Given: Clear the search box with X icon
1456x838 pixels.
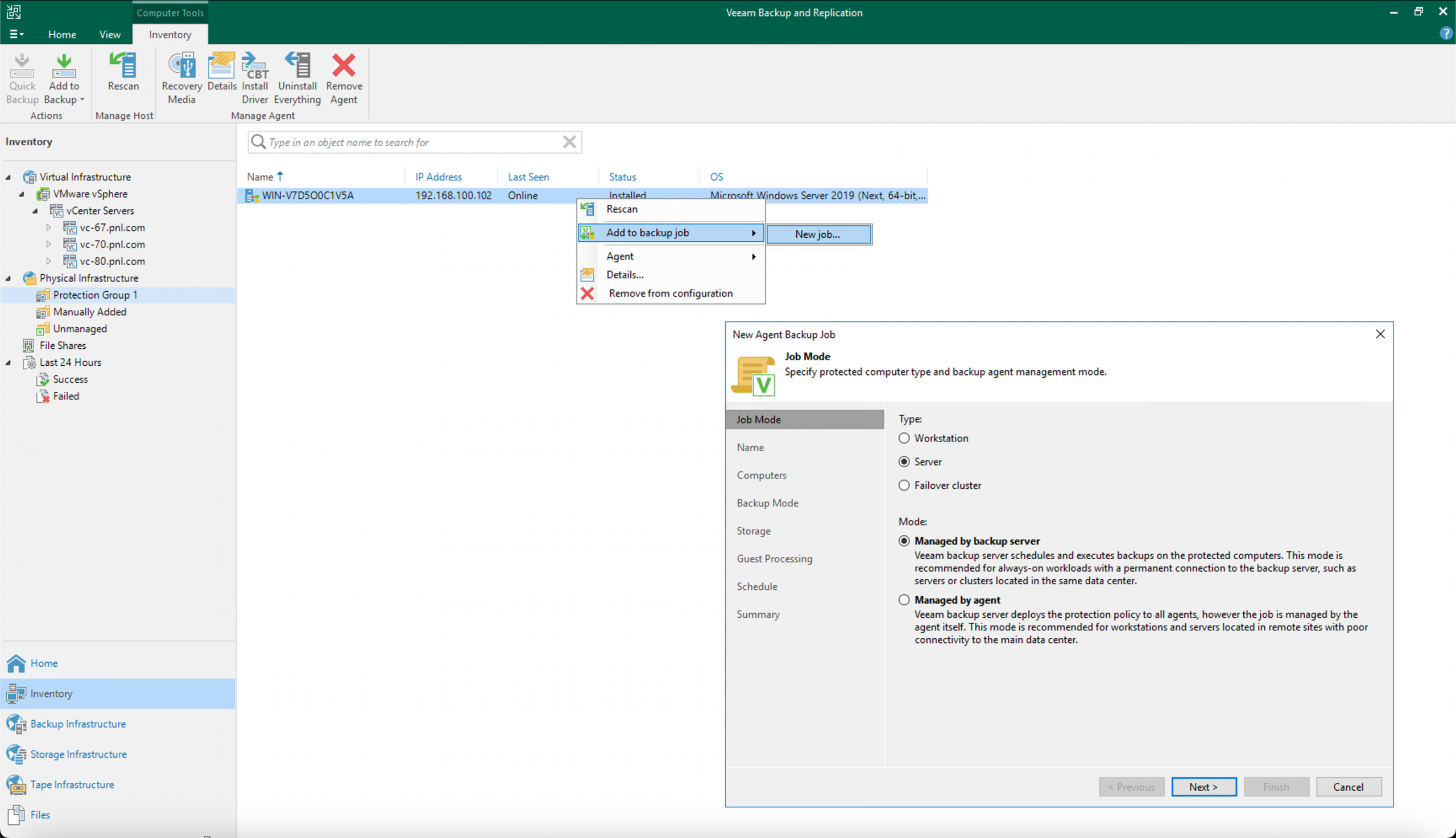Looking at the screenshot, I should click(569, 142).
